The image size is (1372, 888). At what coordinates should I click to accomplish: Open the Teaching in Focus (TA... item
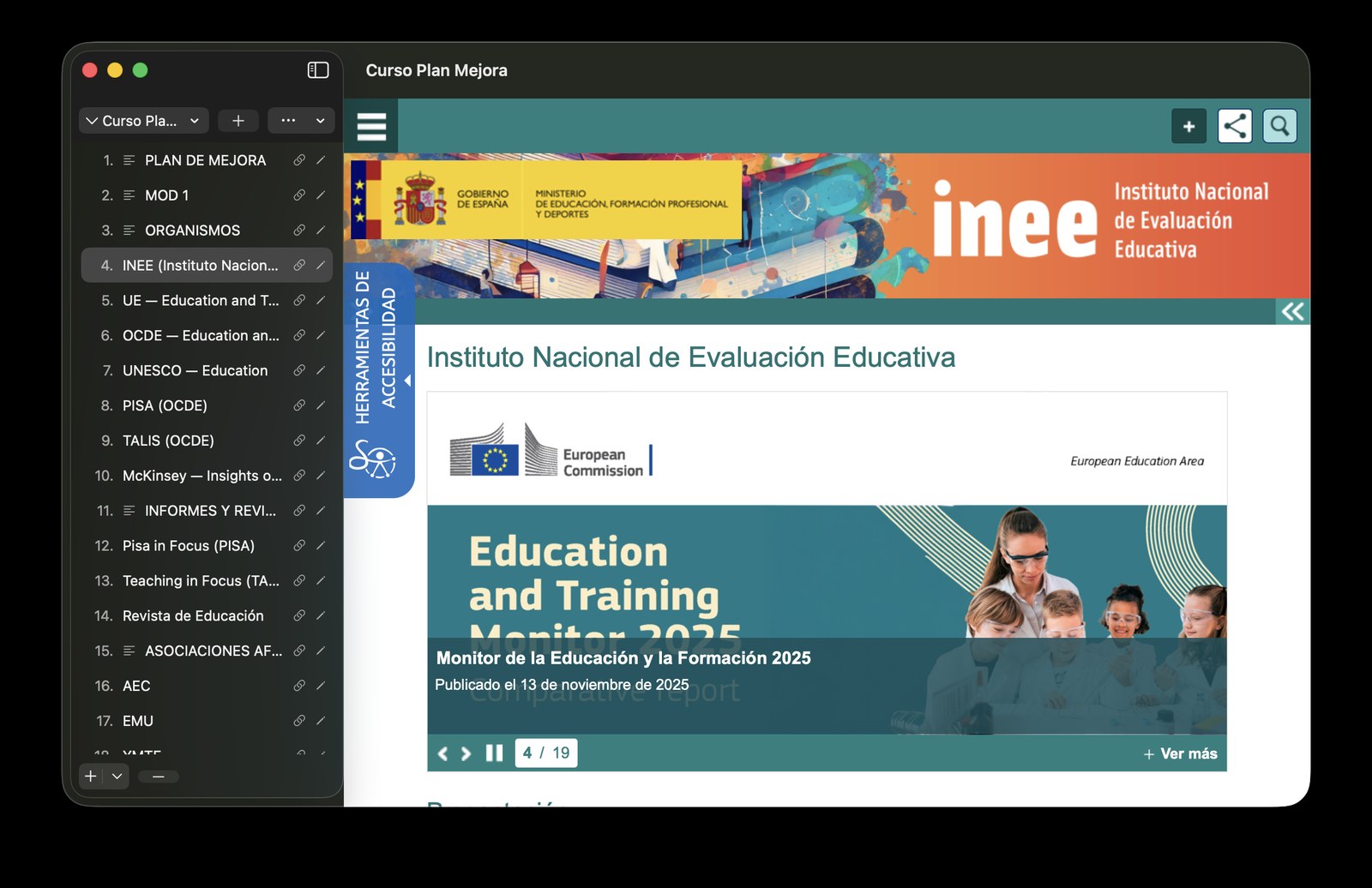206,581
